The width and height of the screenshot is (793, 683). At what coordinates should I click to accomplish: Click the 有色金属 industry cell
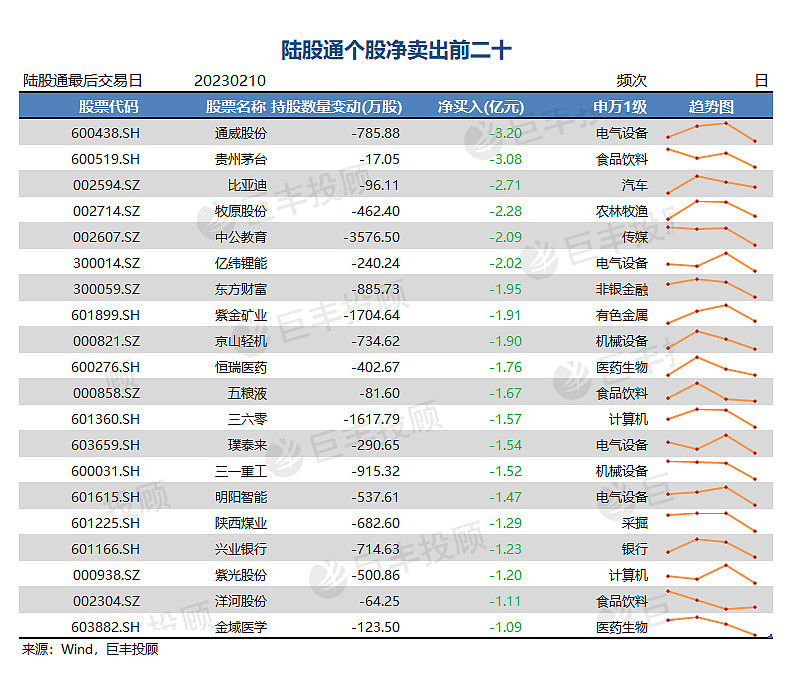coord(622,315)
